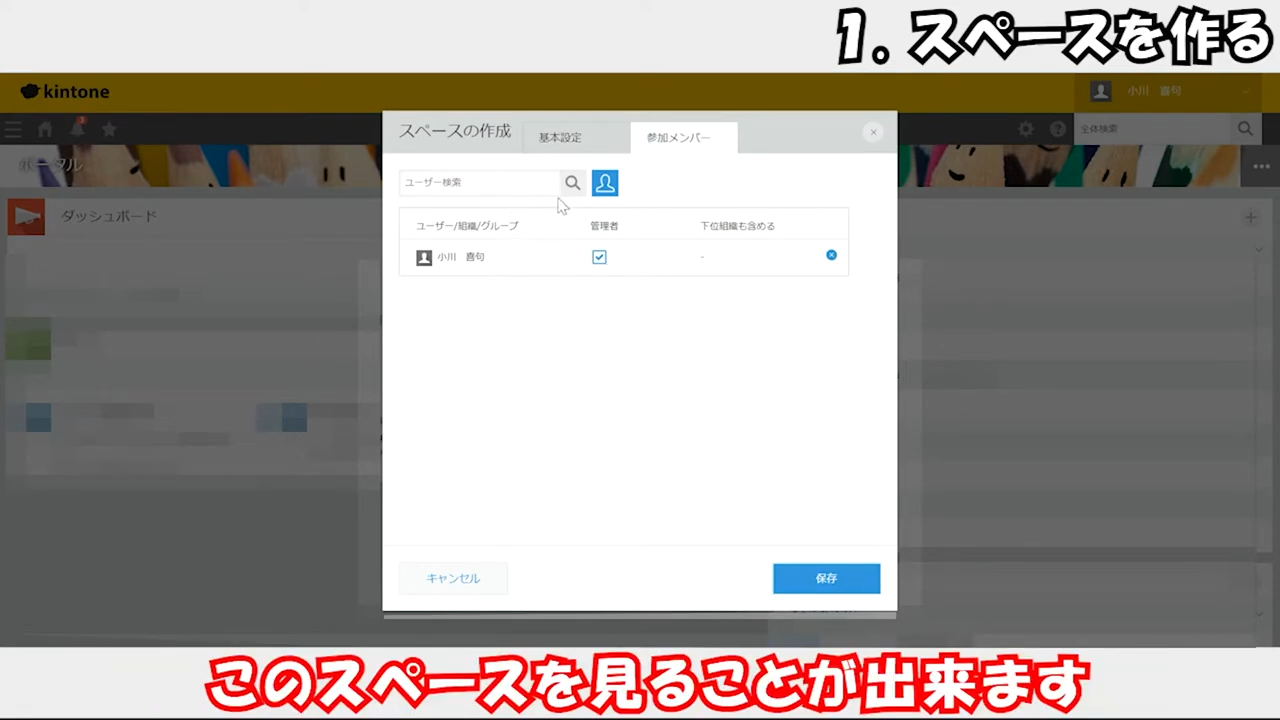Focus the ユーザー検索 input field
Image resolution: width=1280 pixels, height=720 pixels.
tap(479, 183)
